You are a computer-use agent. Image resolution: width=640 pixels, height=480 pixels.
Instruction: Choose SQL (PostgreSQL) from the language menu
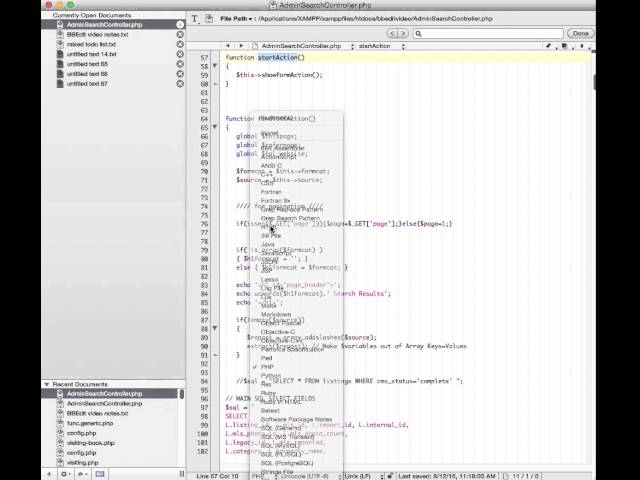287,463
